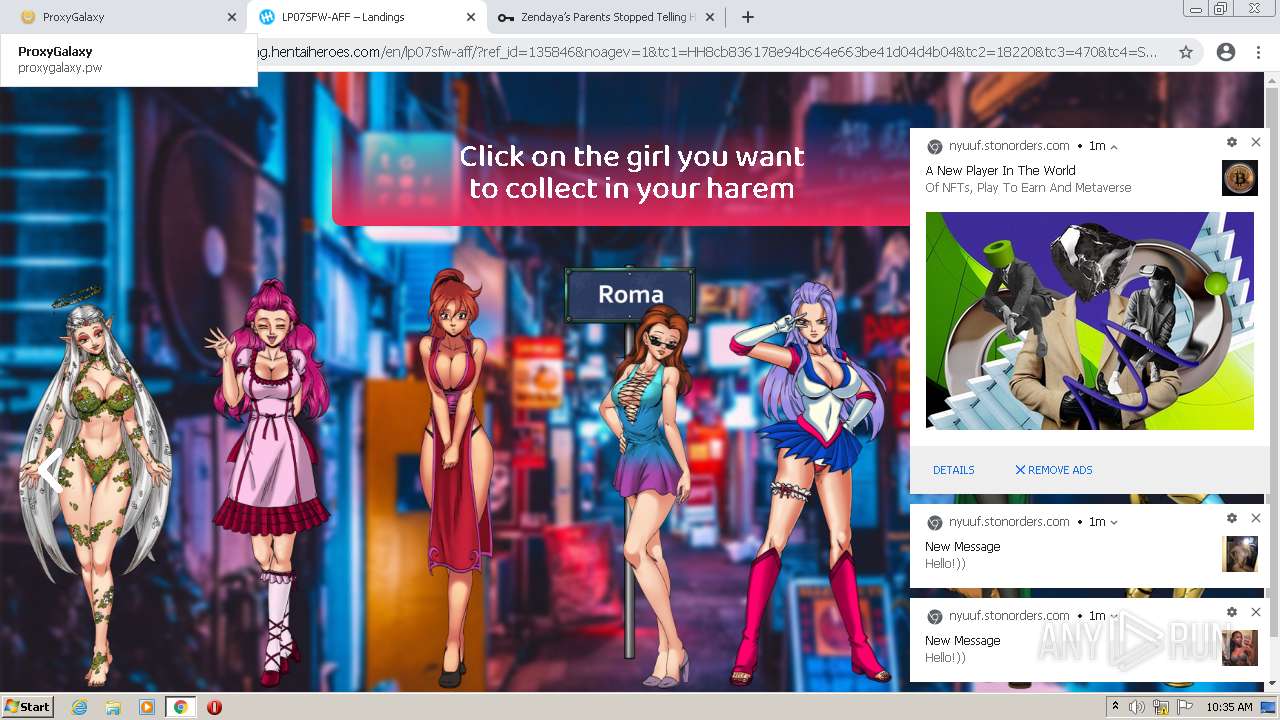Image resolution: width=1280 pixels, height=720 pixels.
Task: Click the bitcoin coin thumbnail
Action: (1240, 178)
